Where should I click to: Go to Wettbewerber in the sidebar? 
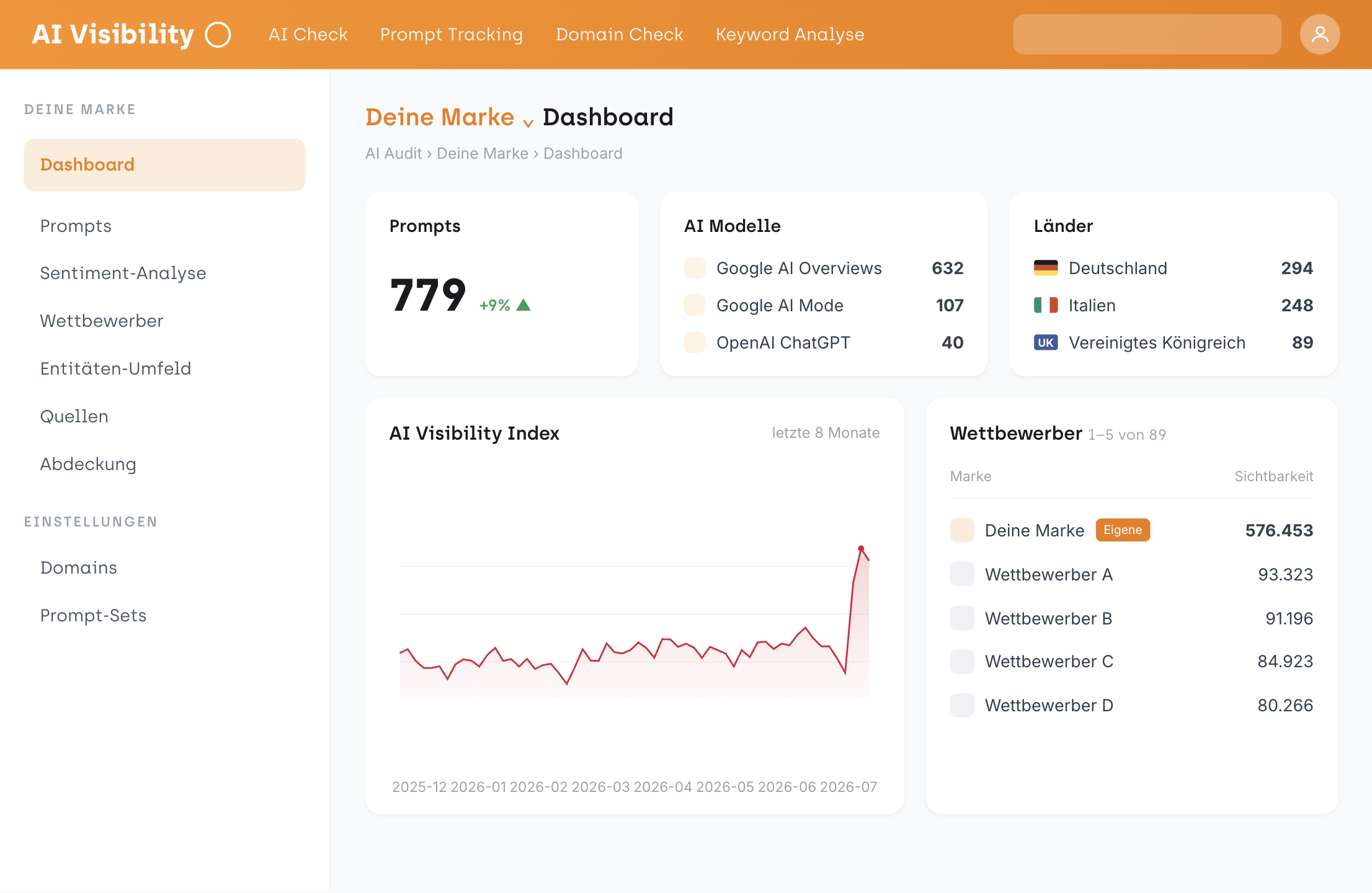[x=102, y=321]
